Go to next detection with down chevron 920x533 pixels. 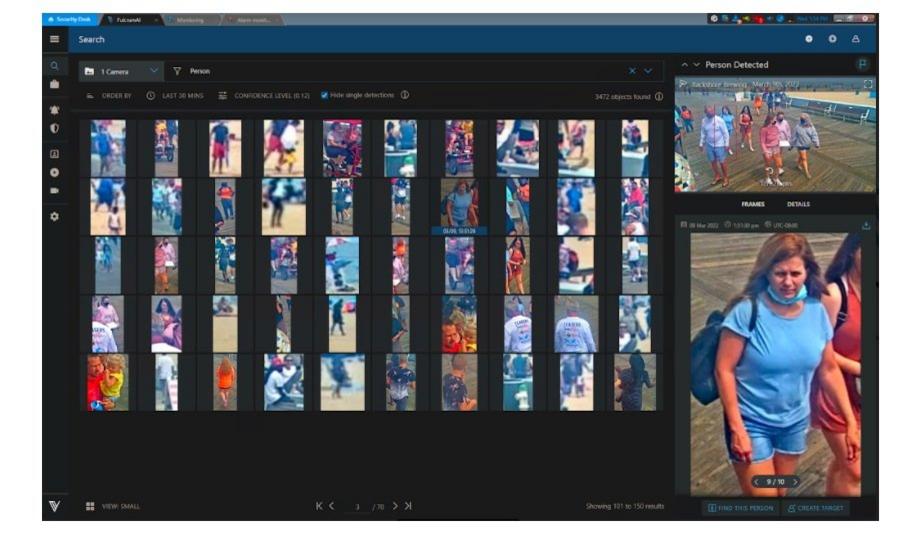tap(696, 65)
